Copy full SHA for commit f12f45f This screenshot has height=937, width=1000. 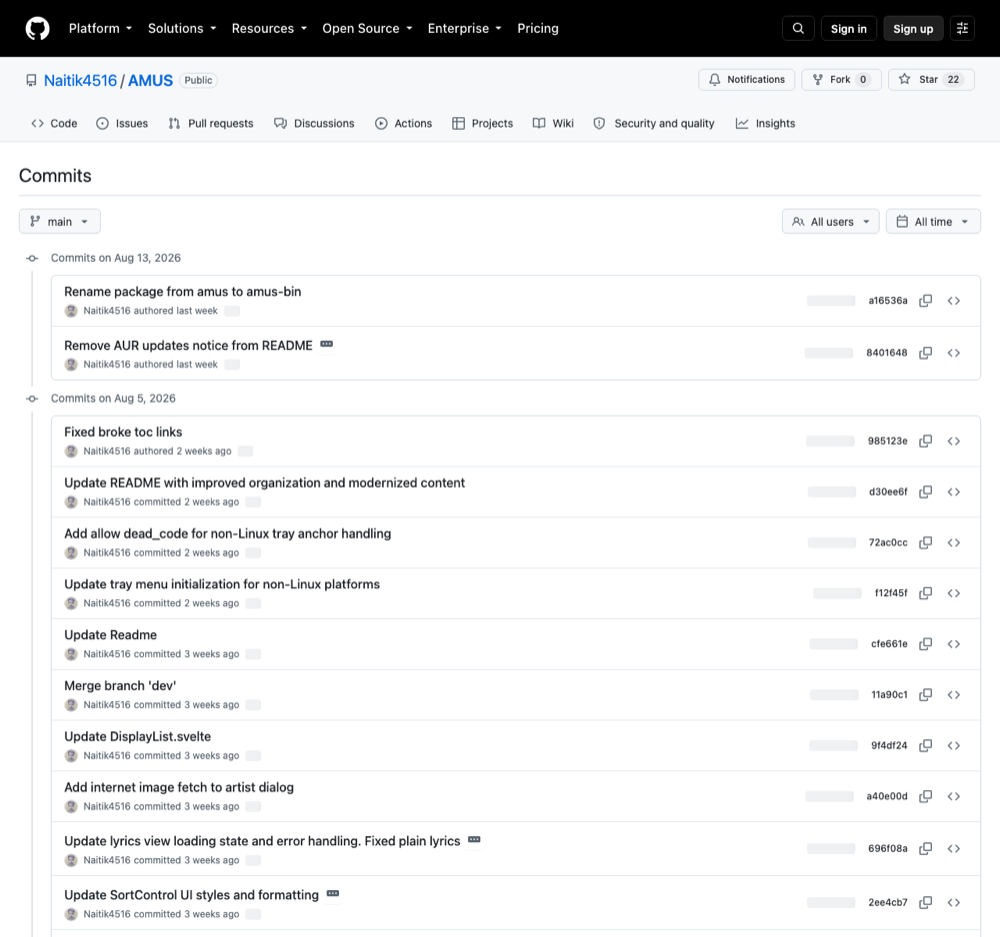[925, 593]
